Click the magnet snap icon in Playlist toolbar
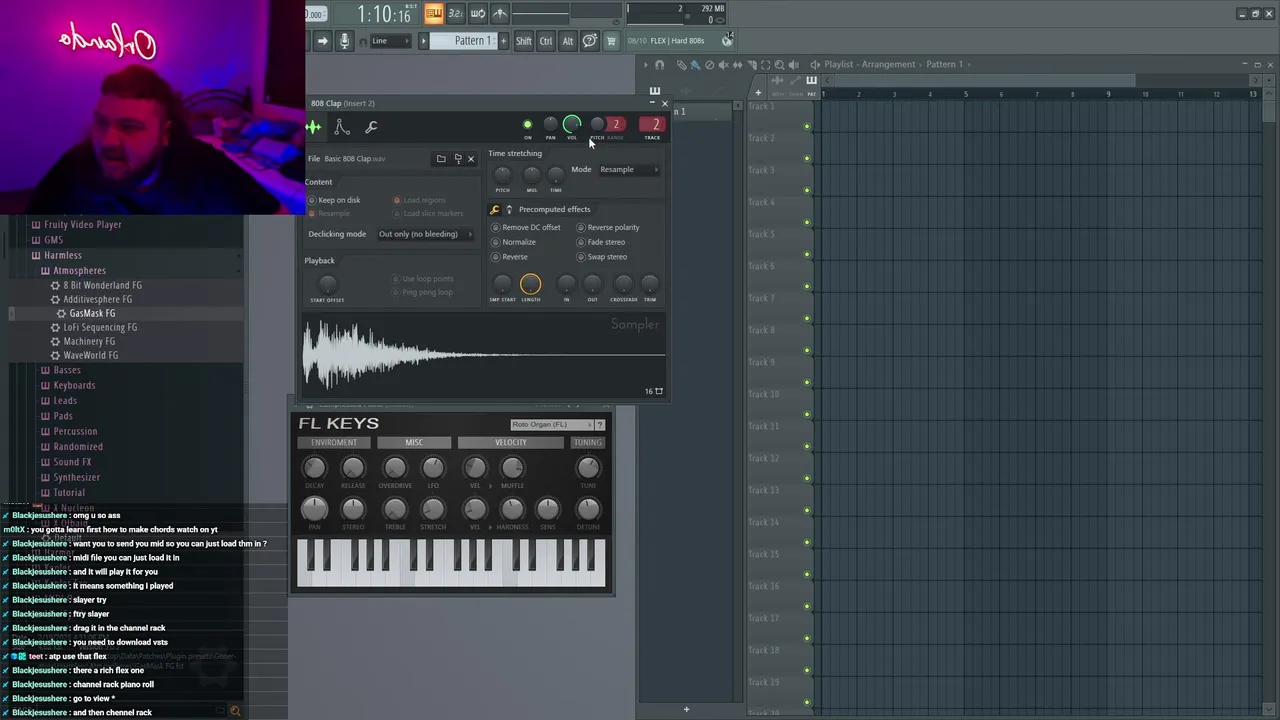The height and width of the screenshot is (720, 1280). pos(659,65)
